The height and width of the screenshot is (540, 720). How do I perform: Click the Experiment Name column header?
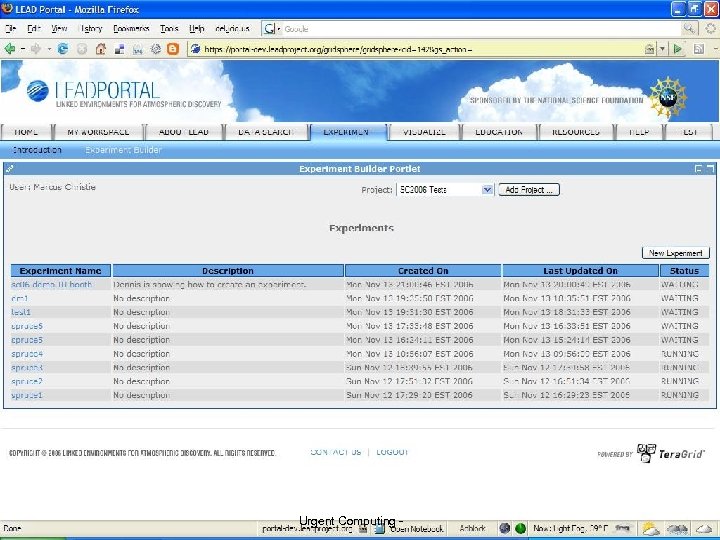coord(60,271)
